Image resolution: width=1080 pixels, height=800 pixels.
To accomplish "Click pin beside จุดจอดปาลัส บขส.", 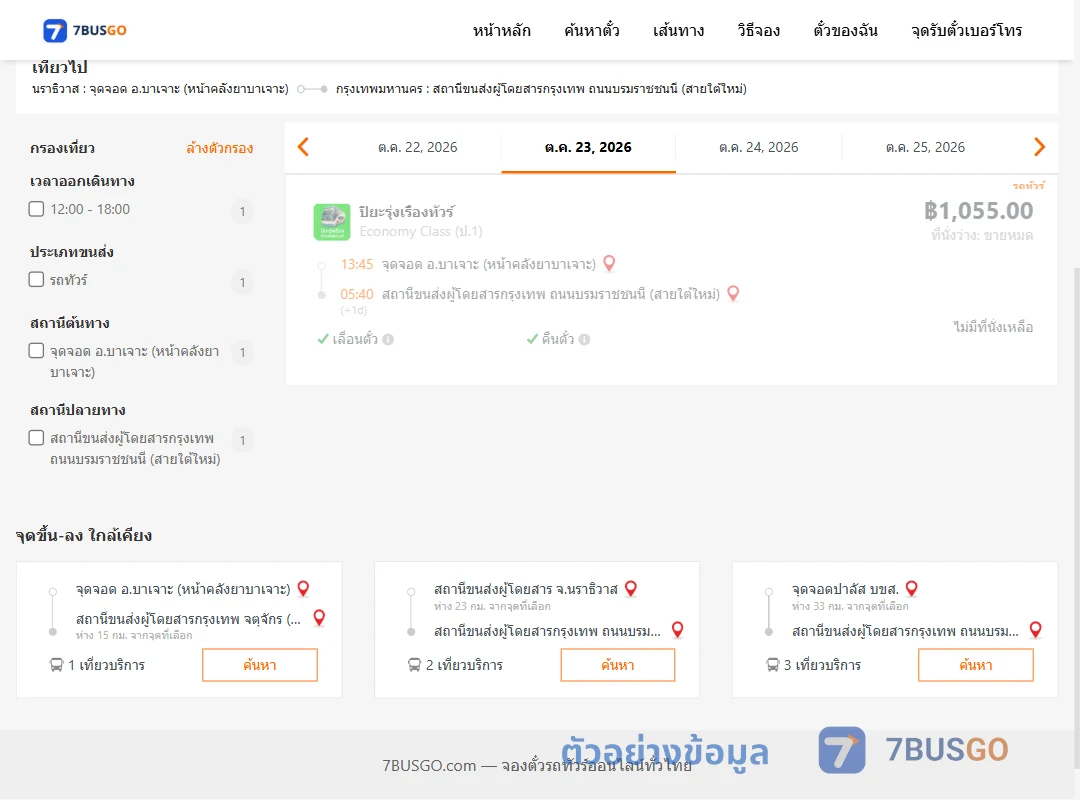I will click(x=912, y=588).
